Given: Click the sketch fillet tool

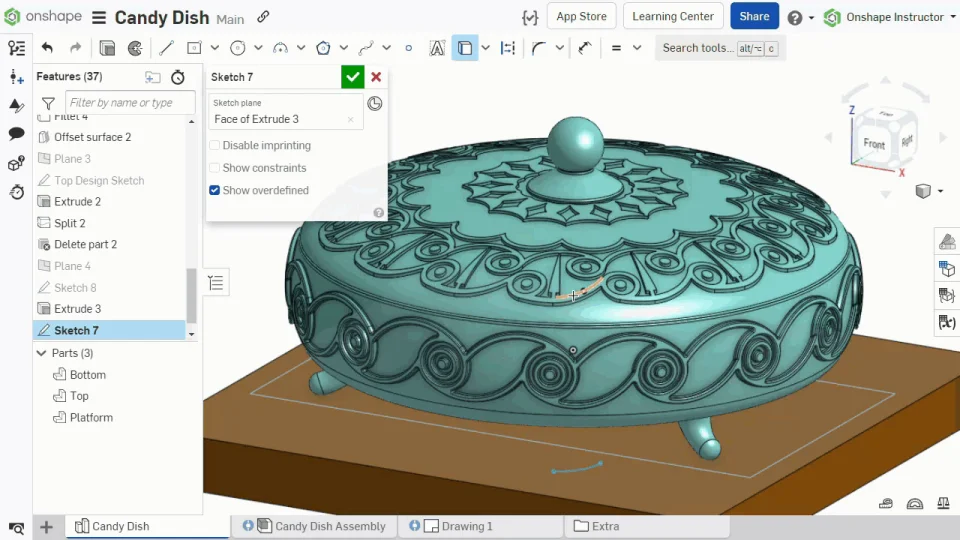Looking at the screenshot, I should click(x=539, y=48).
